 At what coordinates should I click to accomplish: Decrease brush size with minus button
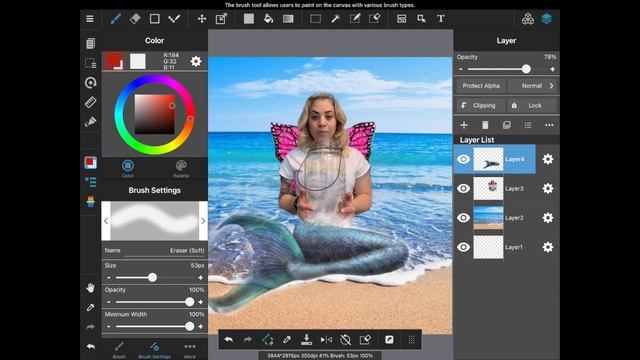click(109, 278)
